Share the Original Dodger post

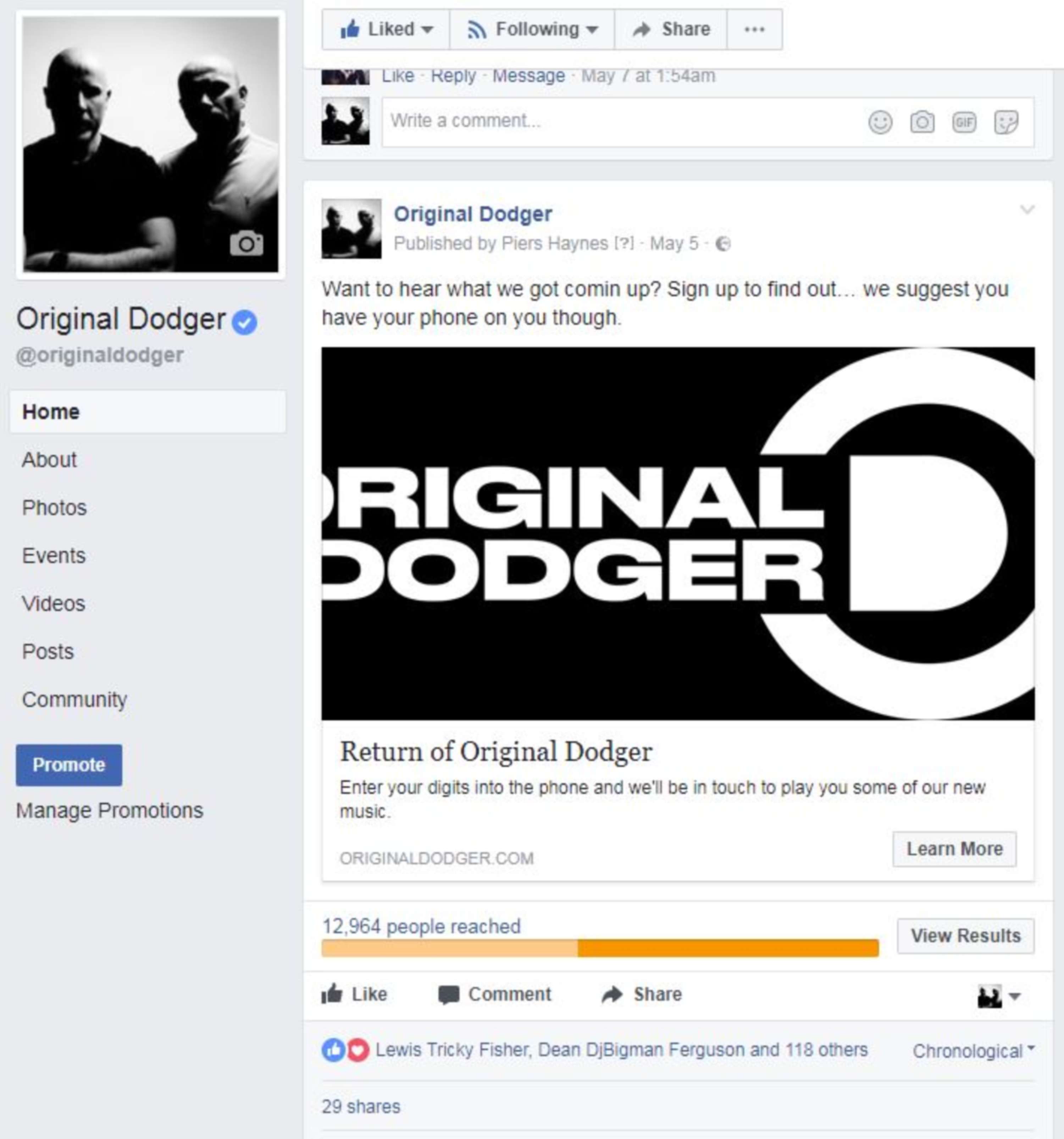click(x=642, y=995)
